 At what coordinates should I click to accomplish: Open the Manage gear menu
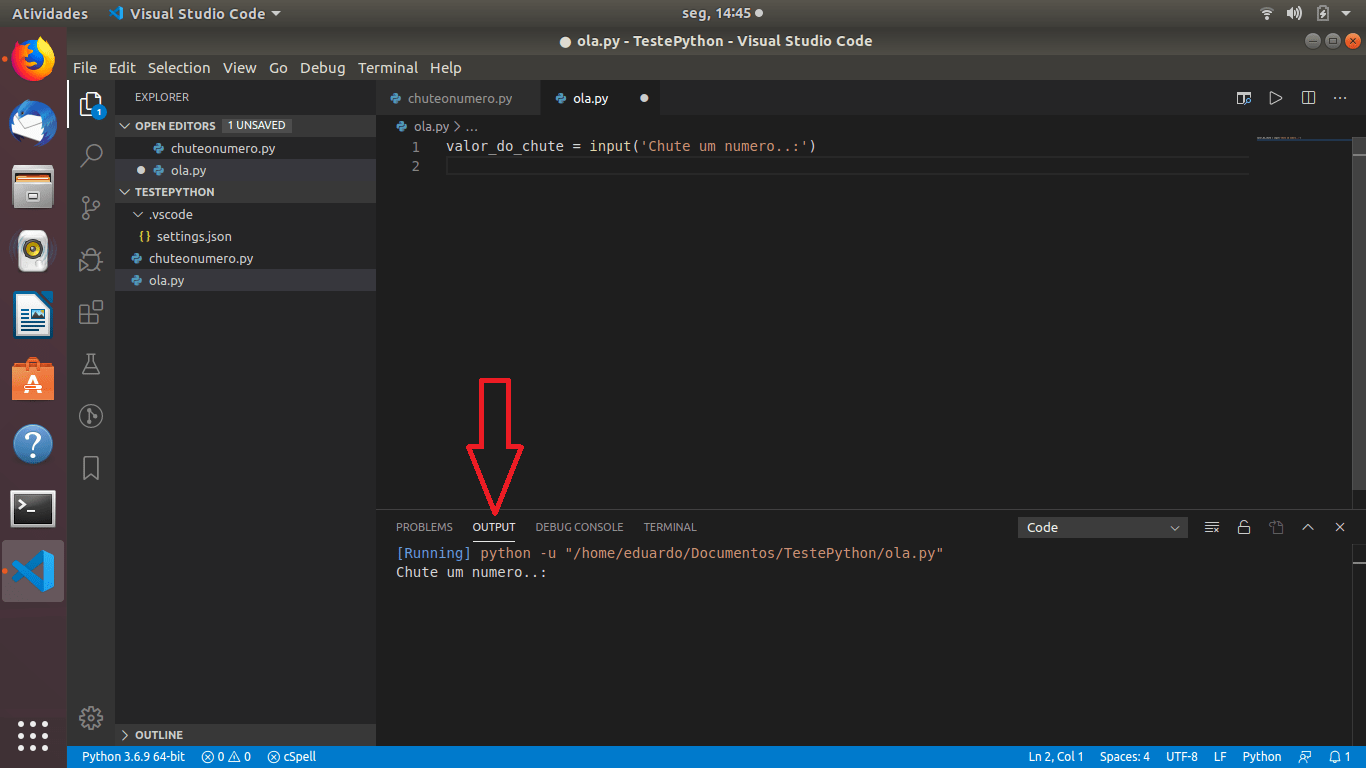tap(91, 717)
